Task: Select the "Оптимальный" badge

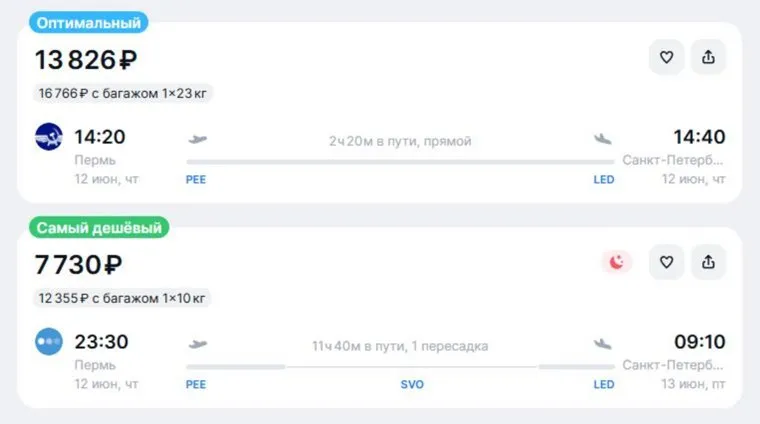Action: coord(88,22)
